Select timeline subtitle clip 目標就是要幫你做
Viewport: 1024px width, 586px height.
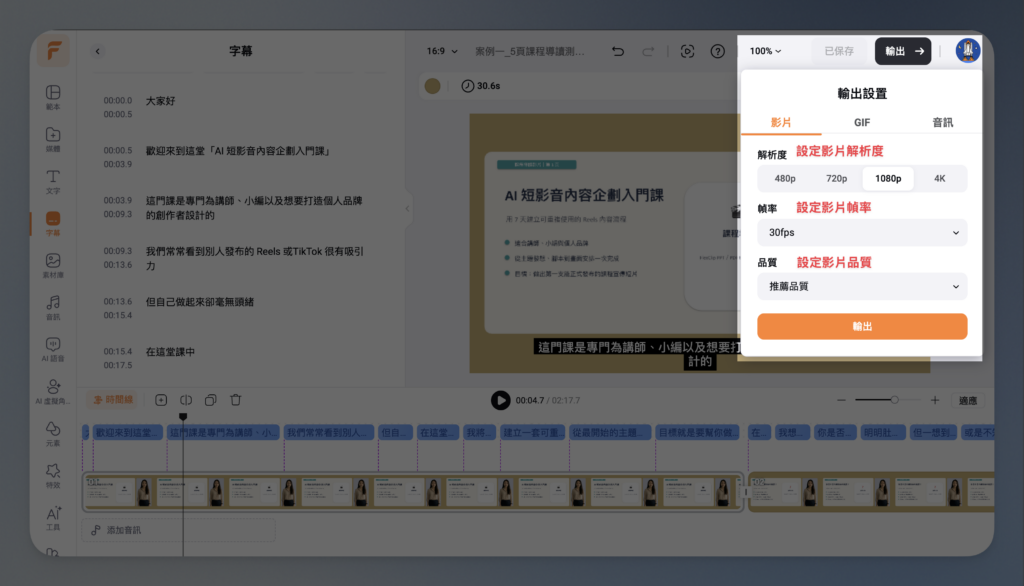click(697, 432)
